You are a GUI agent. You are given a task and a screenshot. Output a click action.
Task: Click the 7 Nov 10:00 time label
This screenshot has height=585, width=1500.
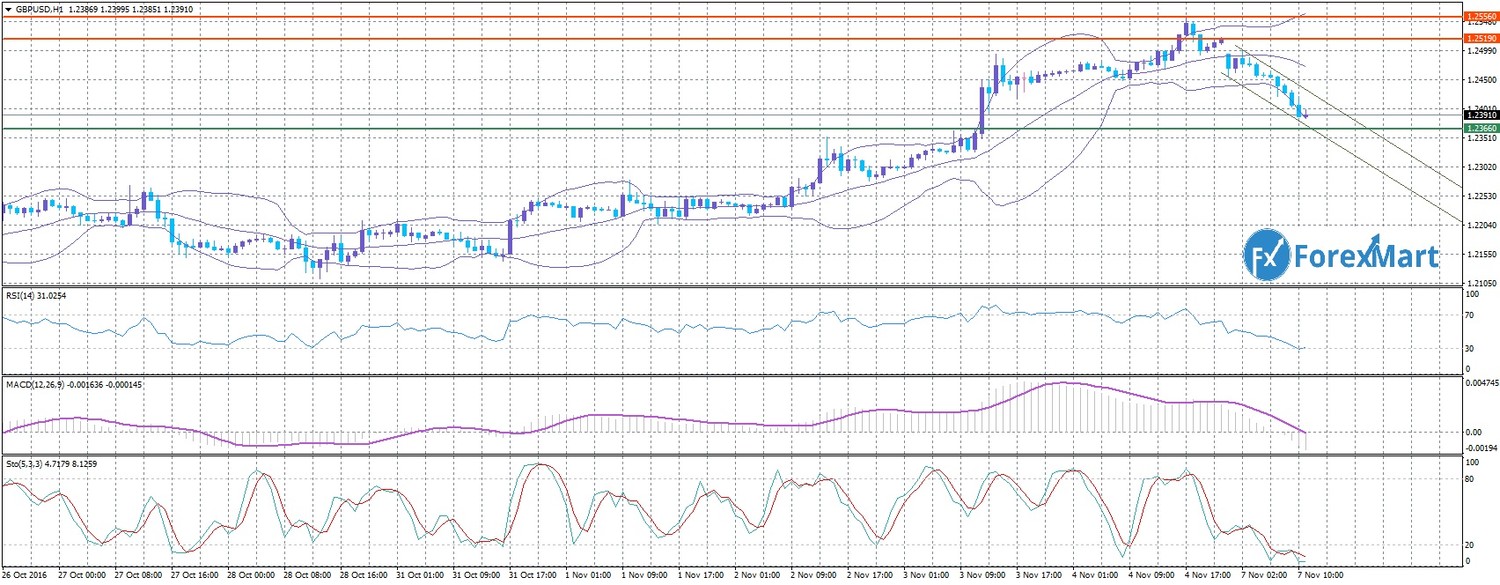pyautogui.click(x=1323, y=577)
